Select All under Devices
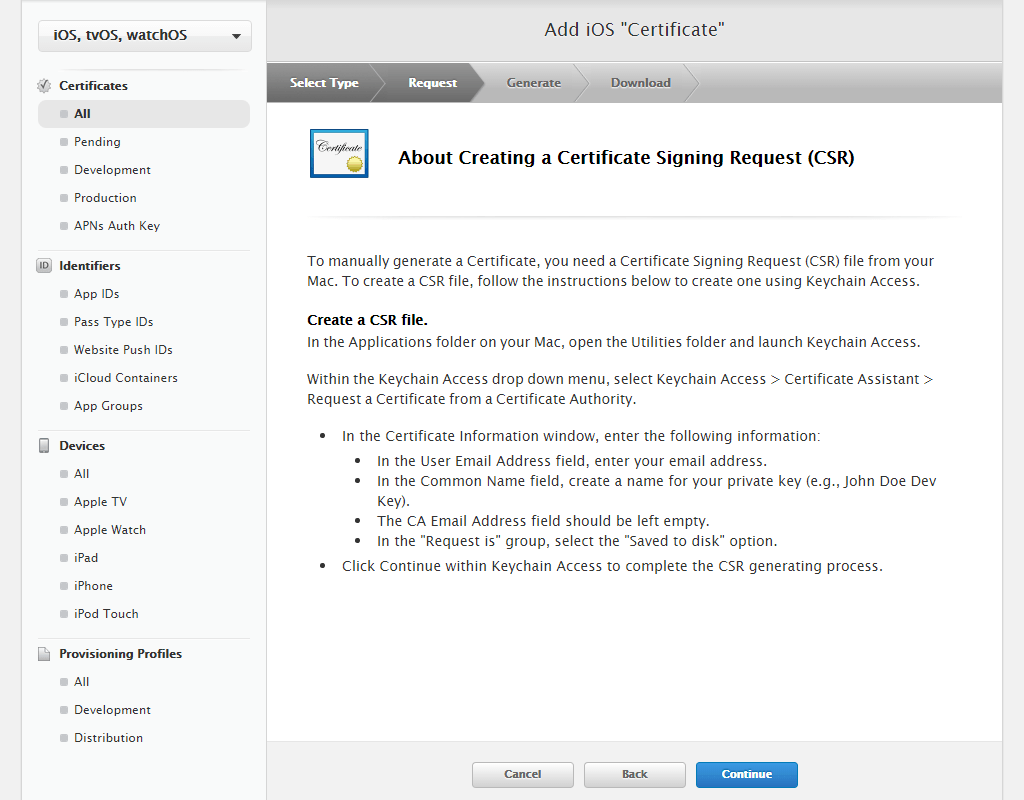The width and height of the screenshot is (1024, 800). [81, 473]
